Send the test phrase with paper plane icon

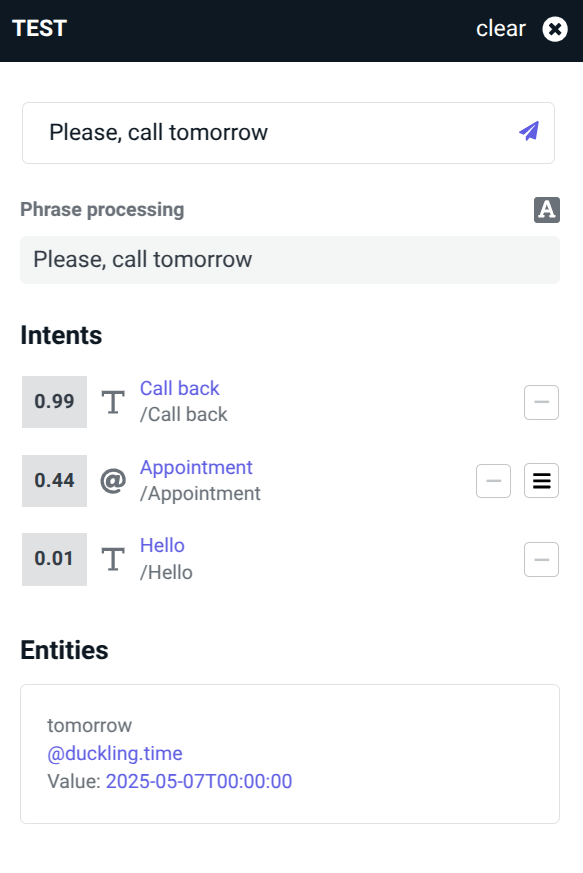(528, 131)
